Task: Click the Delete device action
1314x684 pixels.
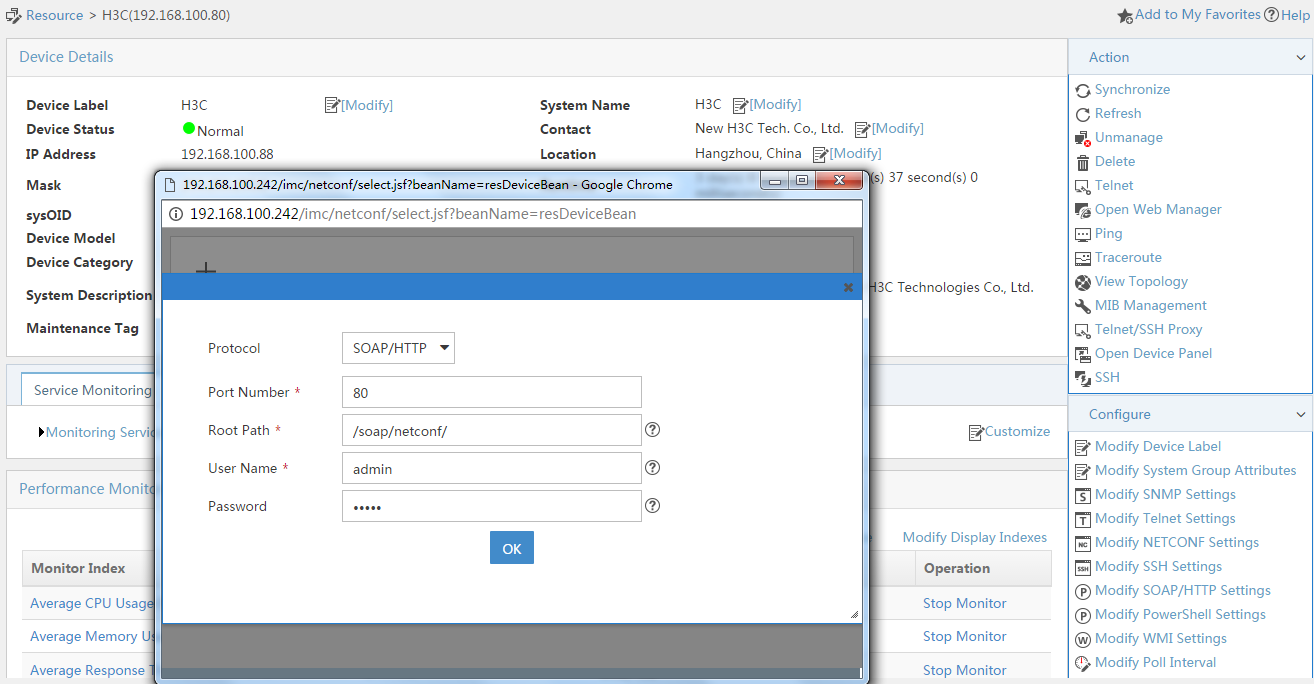Action: [1115, 161]
